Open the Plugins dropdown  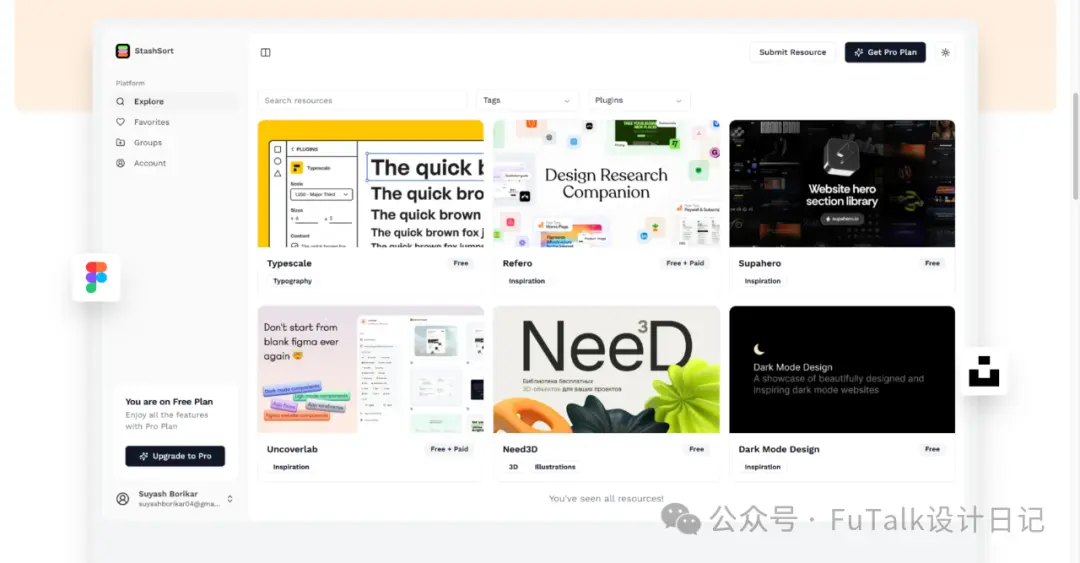click(x=638, y=101)
